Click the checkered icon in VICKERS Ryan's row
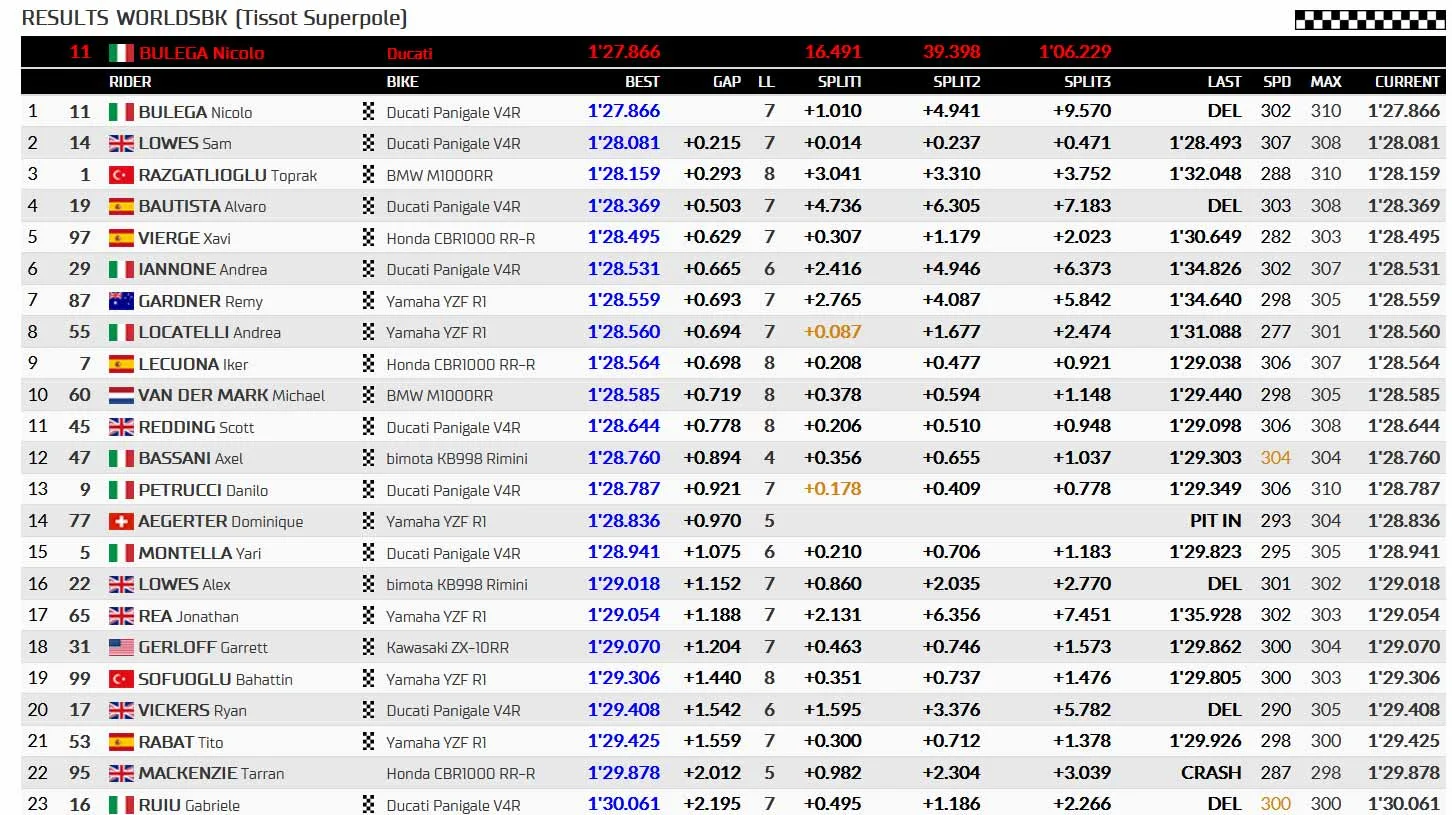Screen dimensions: 1452x815 pos(368,710)
